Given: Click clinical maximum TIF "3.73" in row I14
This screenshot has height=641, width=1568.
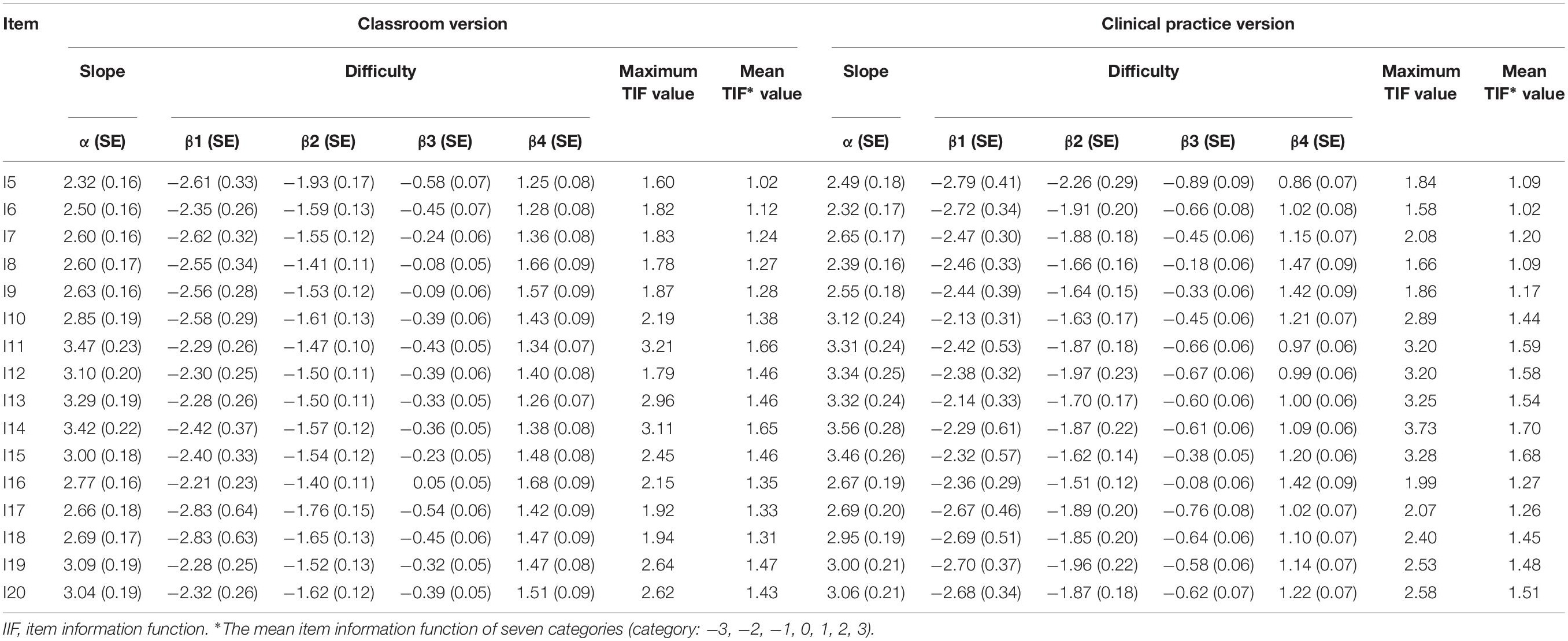Looking at the screenshot, I should pos(1421,428).
